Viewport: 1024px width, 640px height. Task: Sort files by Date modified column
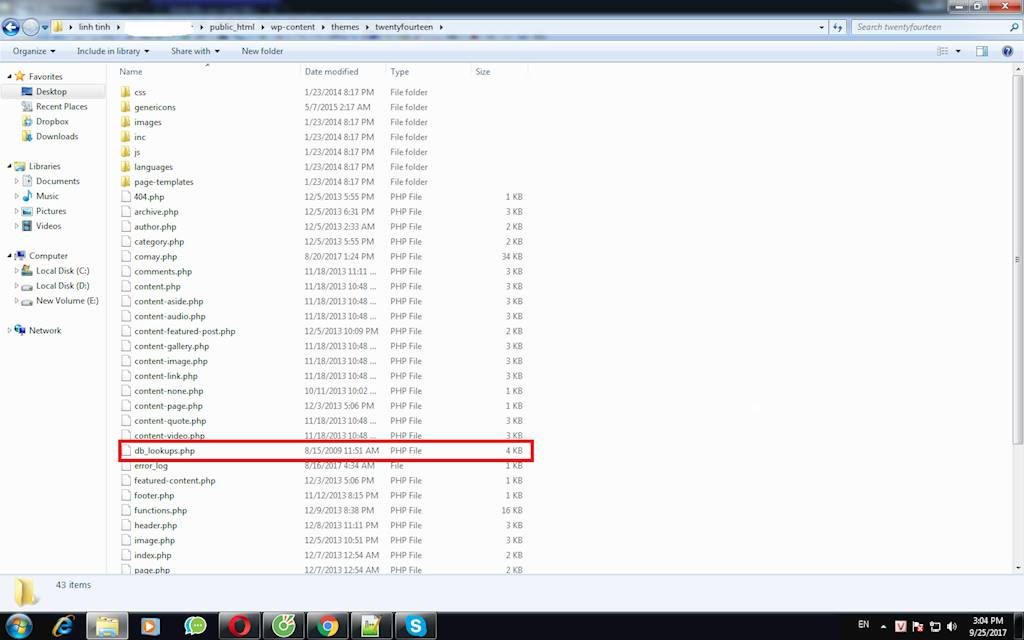click(x=331, y=72)
